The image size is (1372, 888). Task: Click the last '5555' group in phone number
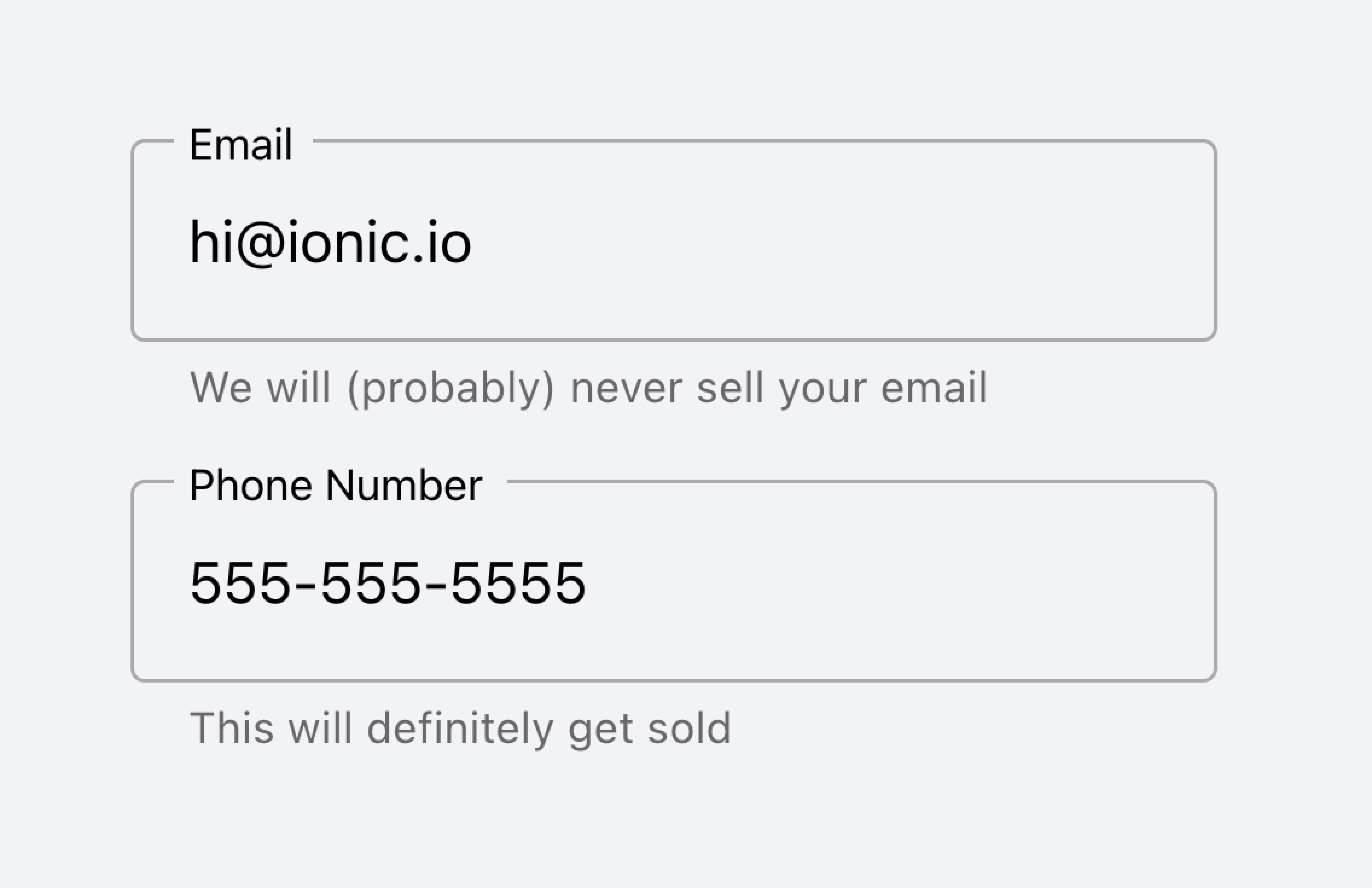pos(517,584)
